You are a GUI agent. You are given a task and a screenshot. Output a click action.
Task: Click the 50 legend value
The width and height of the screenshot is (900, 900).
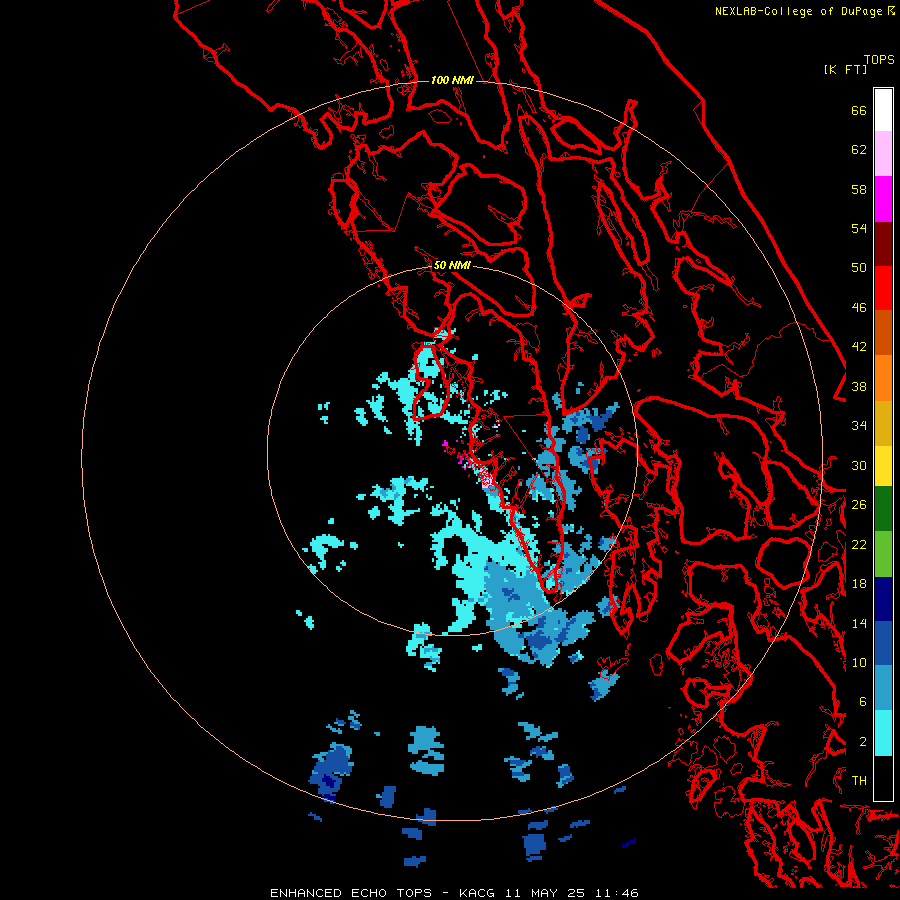pyautogui.click(x=859, y=268)
